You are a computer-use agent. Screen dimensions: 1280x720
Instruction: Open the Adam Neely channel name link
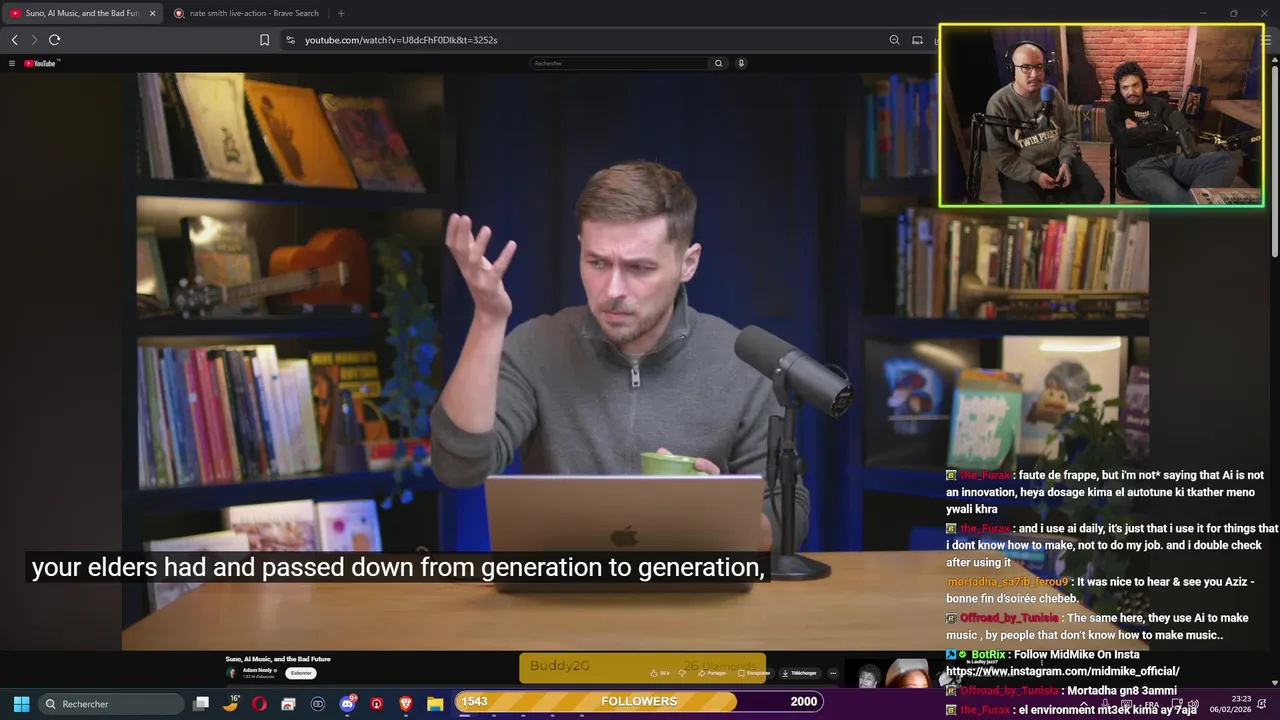coord(258,670)
